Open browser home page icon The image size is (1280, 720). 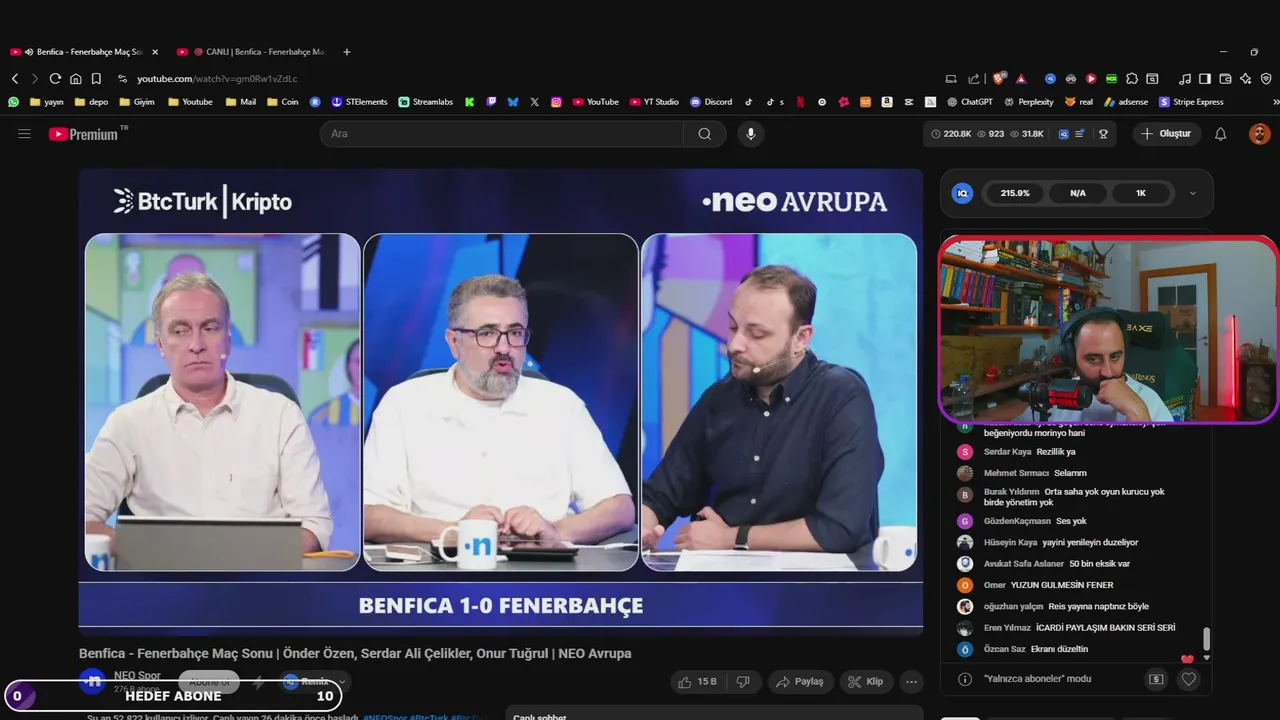(76, 79)
